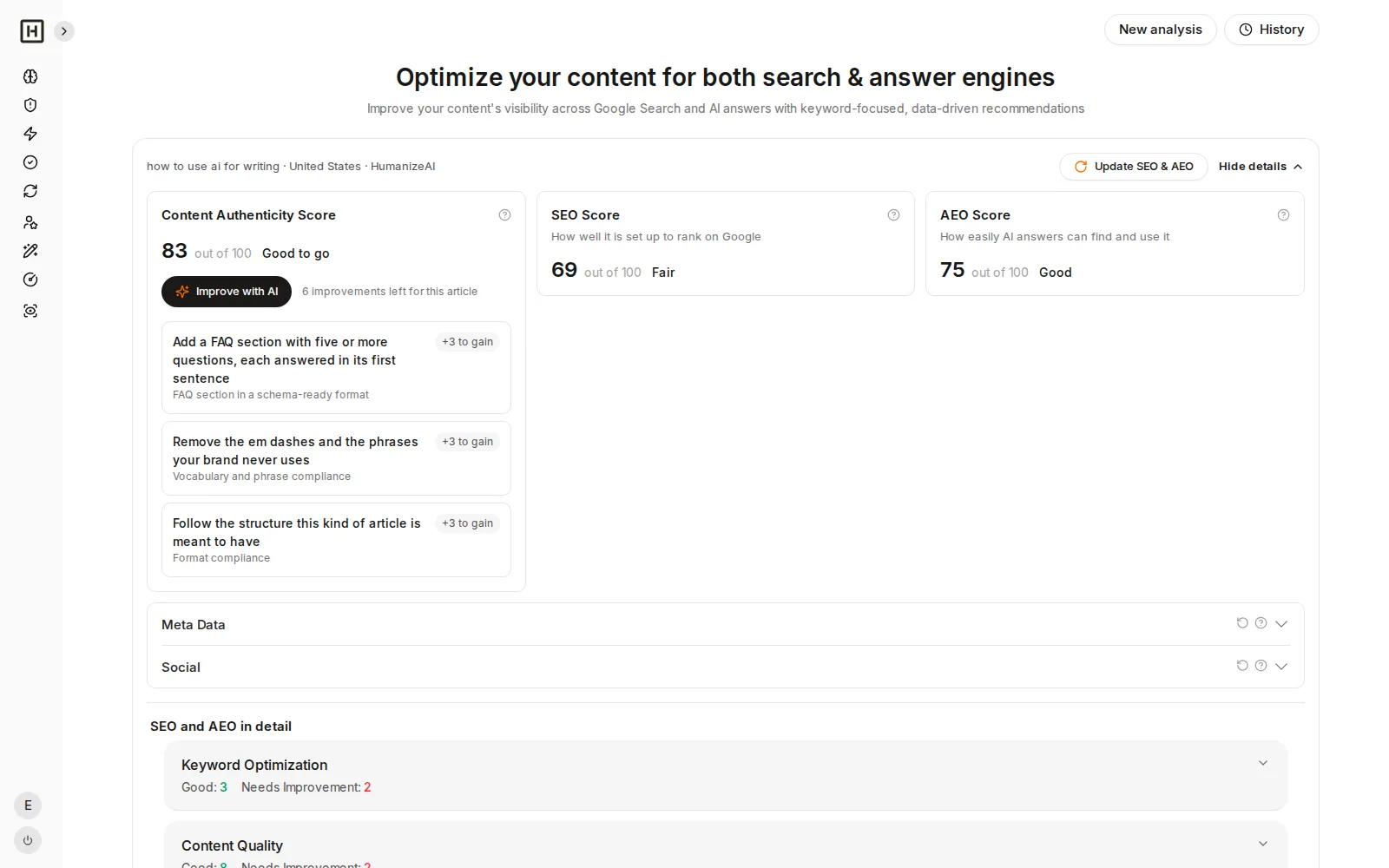This screenshot has width=1389, height=868.
Task: Click the H logo in the sidebar
Action: pos(32,31)
